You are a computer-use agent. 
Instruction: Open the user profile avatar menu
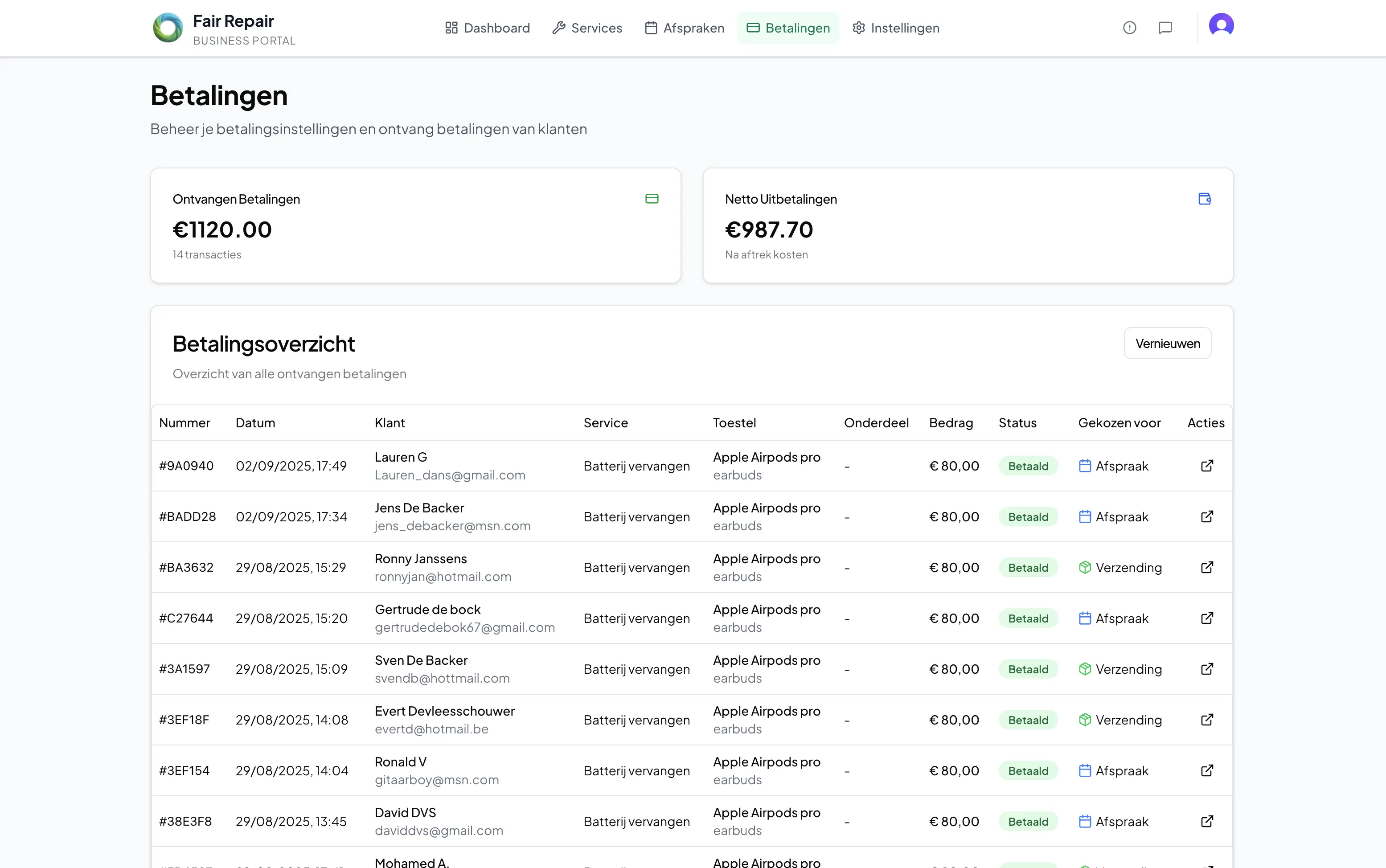coord(1222,25)
